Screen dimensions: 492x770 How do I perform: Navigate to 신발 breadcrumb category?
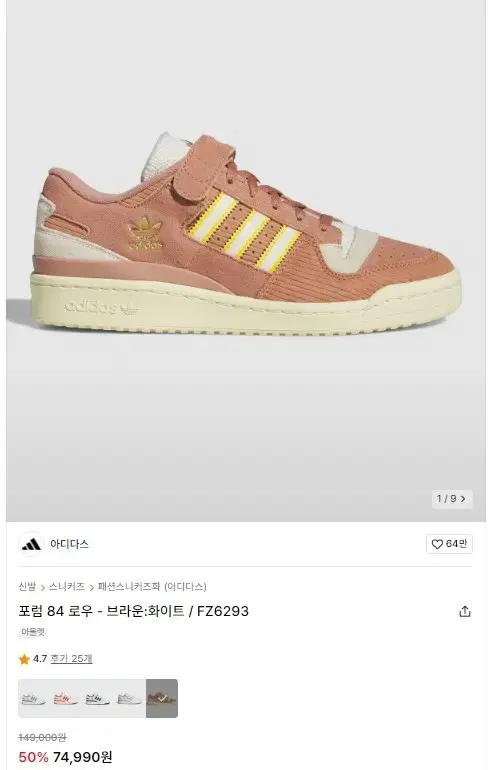click(27, 586)
